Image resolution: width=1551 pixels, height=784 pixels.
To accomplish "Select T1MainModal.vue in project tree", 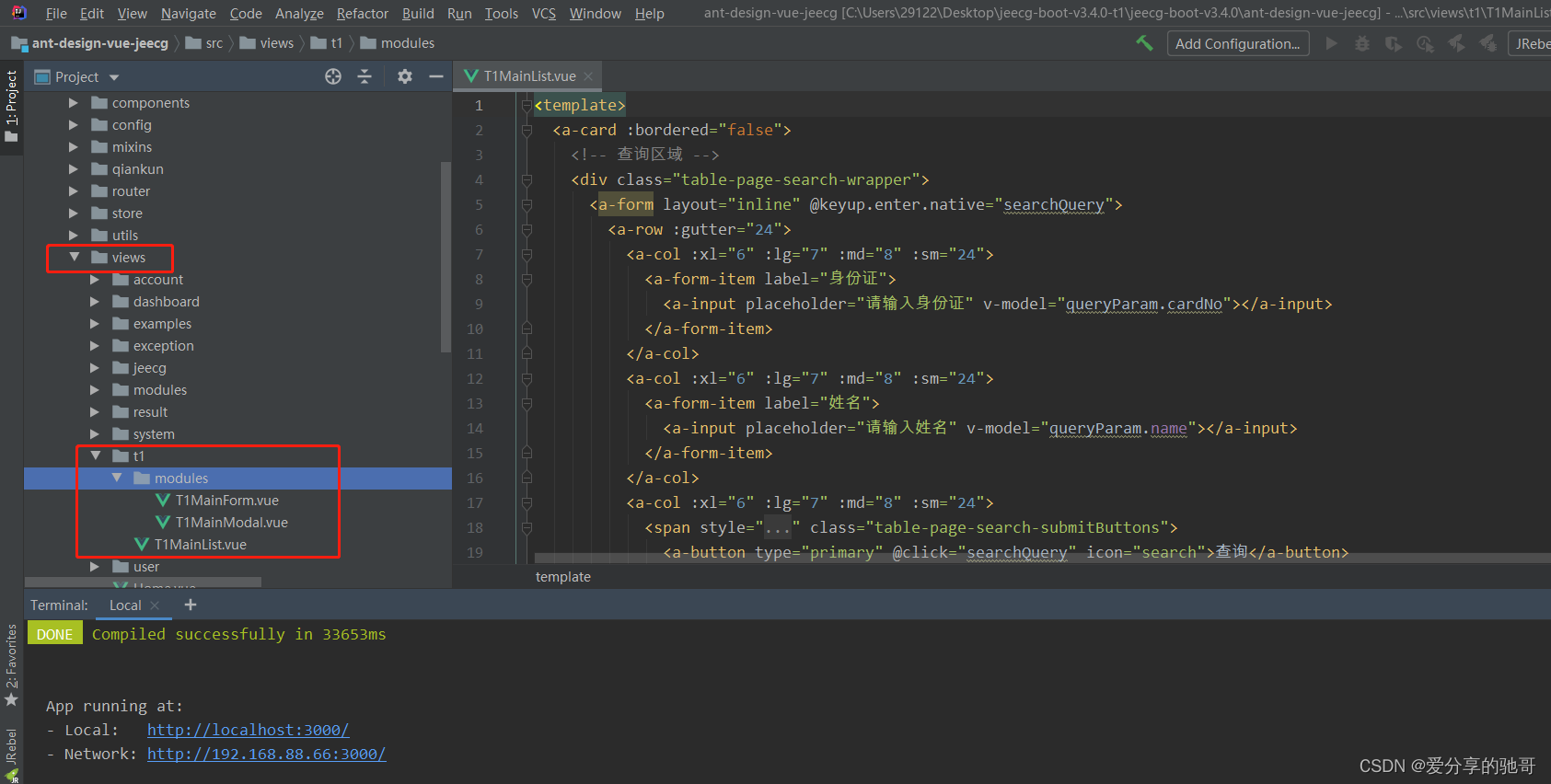I will (x=231, y=523).
